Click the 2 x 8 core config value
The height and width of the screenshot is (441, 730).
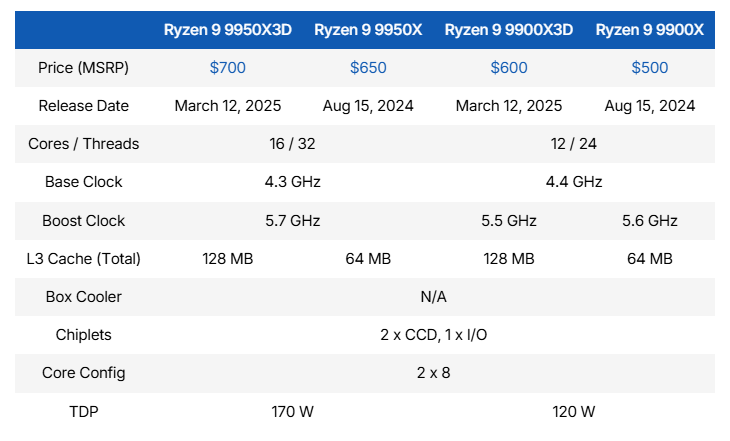(433, 373)
